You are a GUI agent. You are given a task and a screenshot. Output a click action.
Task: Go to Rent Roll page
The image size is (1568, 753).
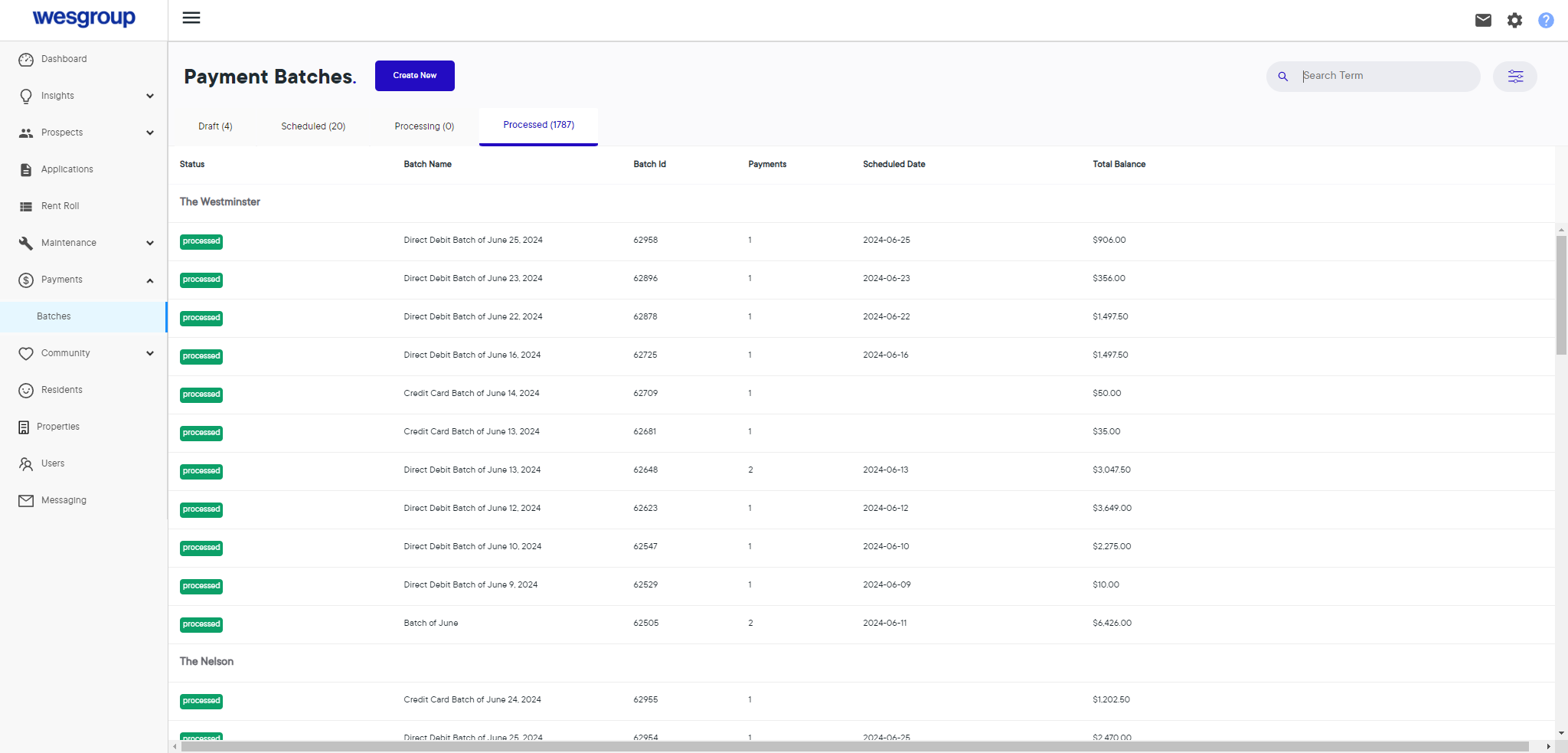(x=60, y=206)
